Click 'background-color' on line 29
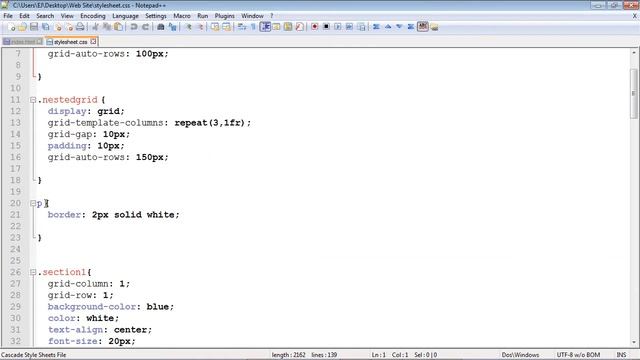The image size is (640, 360). click(92, 307)
